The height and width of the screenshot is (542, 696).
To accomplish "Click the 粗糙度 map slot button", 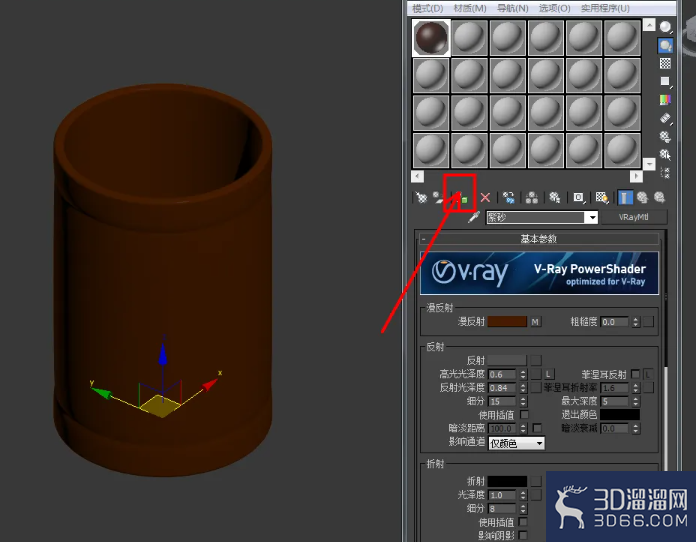I will point(649,322).
